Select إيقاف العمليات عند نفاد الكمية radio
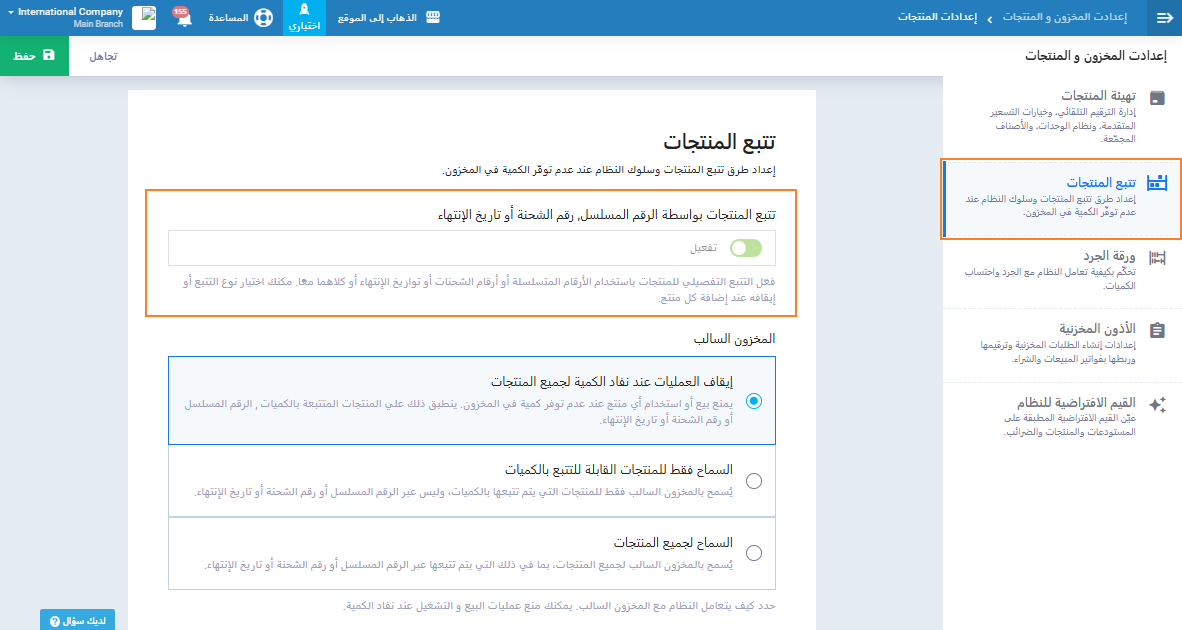 [x=754, y=401]
